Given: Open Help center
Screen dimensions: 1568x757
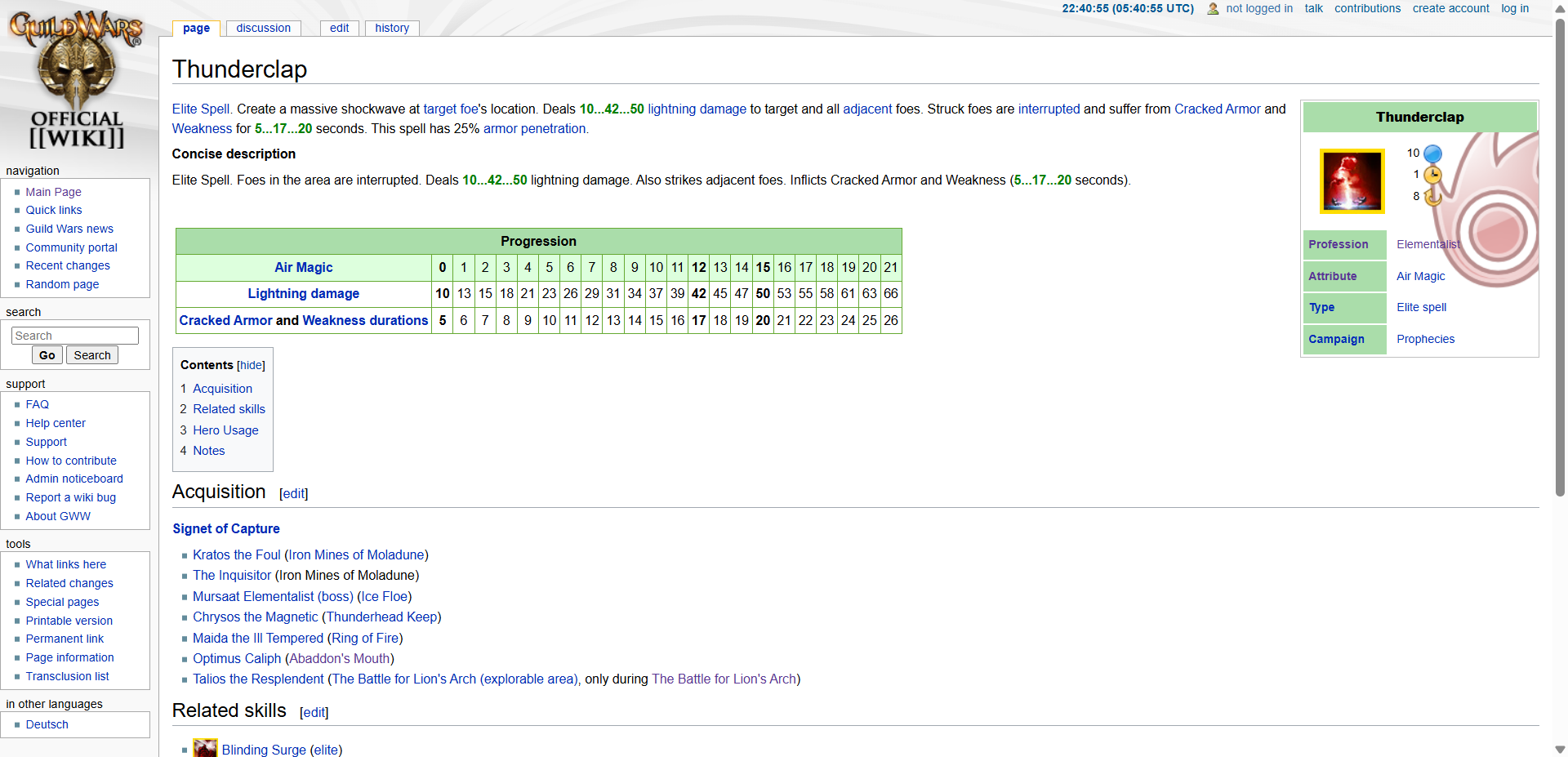Looking at the screenshot, I should pyautogui.click(x=55, y=423).
